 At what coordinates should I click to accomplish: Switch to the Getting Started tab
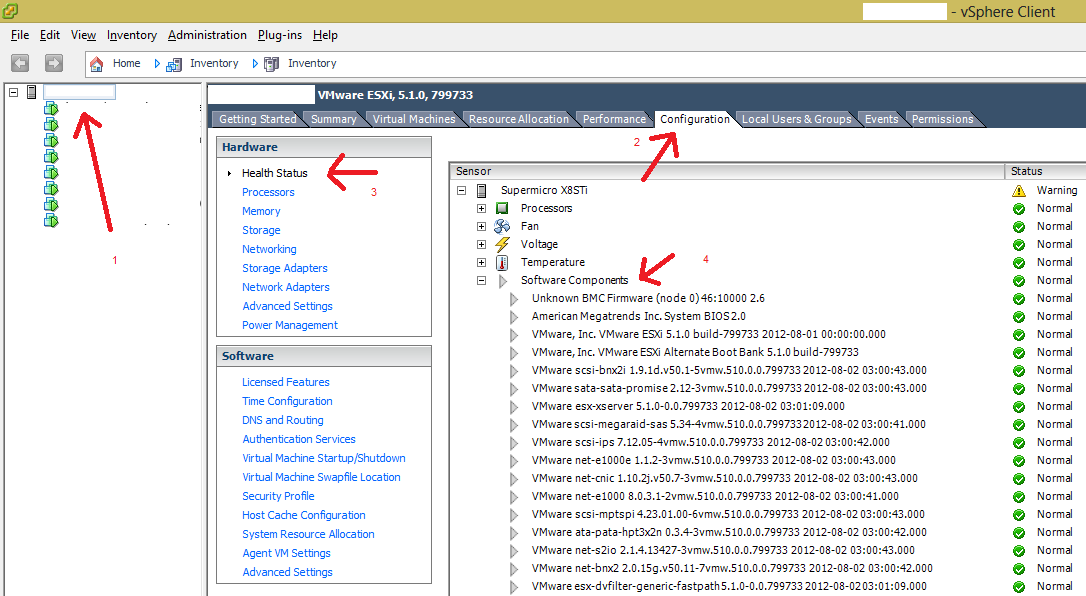tap(257, 119)
